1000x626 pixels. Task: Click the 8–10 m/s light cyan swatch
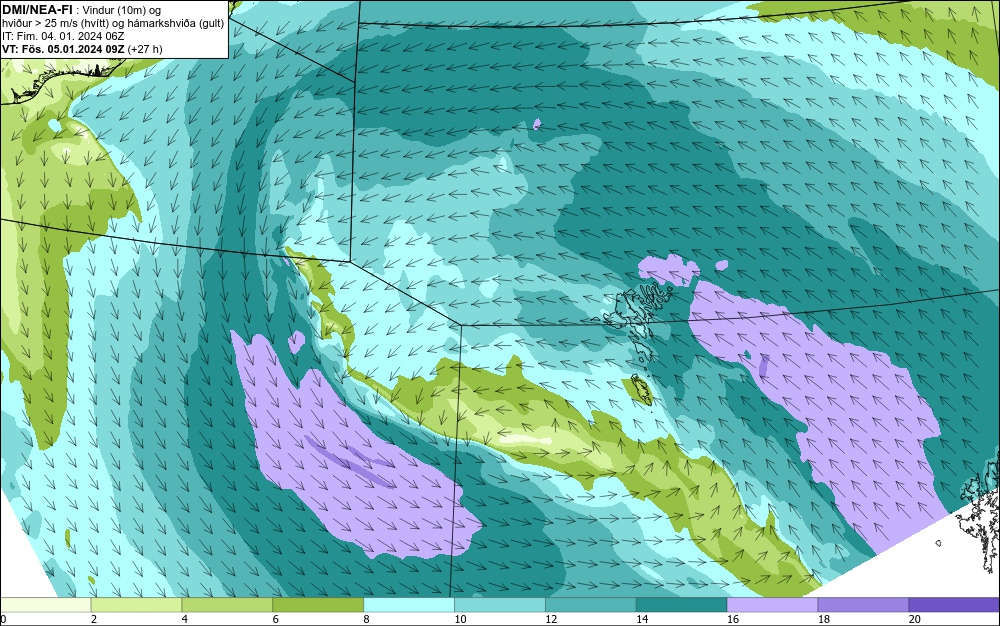coord(409,605)
